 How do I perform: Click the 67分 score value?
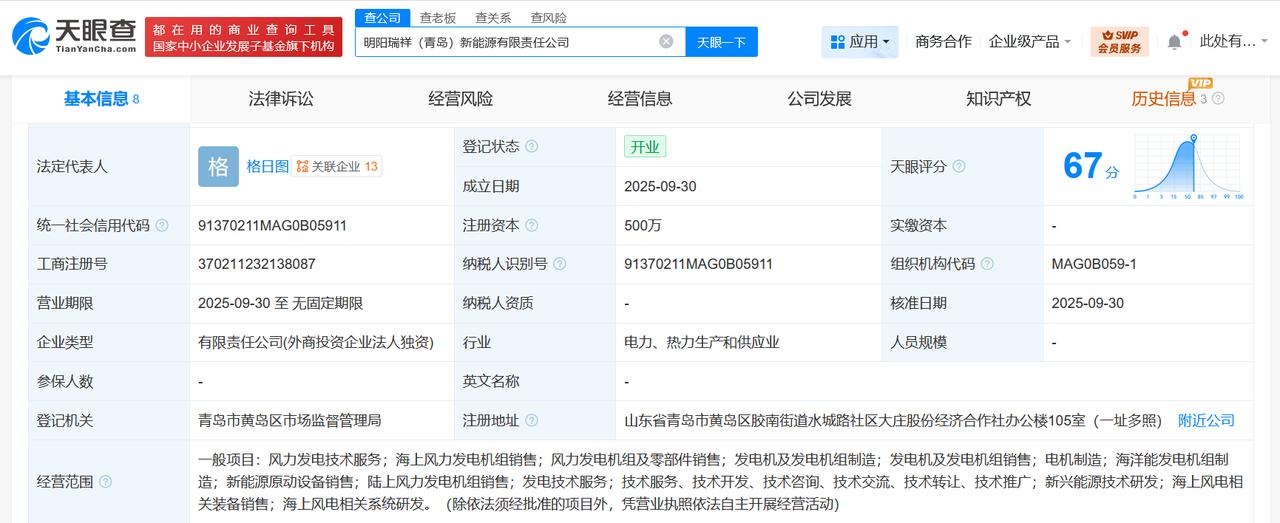[1091, 166]
